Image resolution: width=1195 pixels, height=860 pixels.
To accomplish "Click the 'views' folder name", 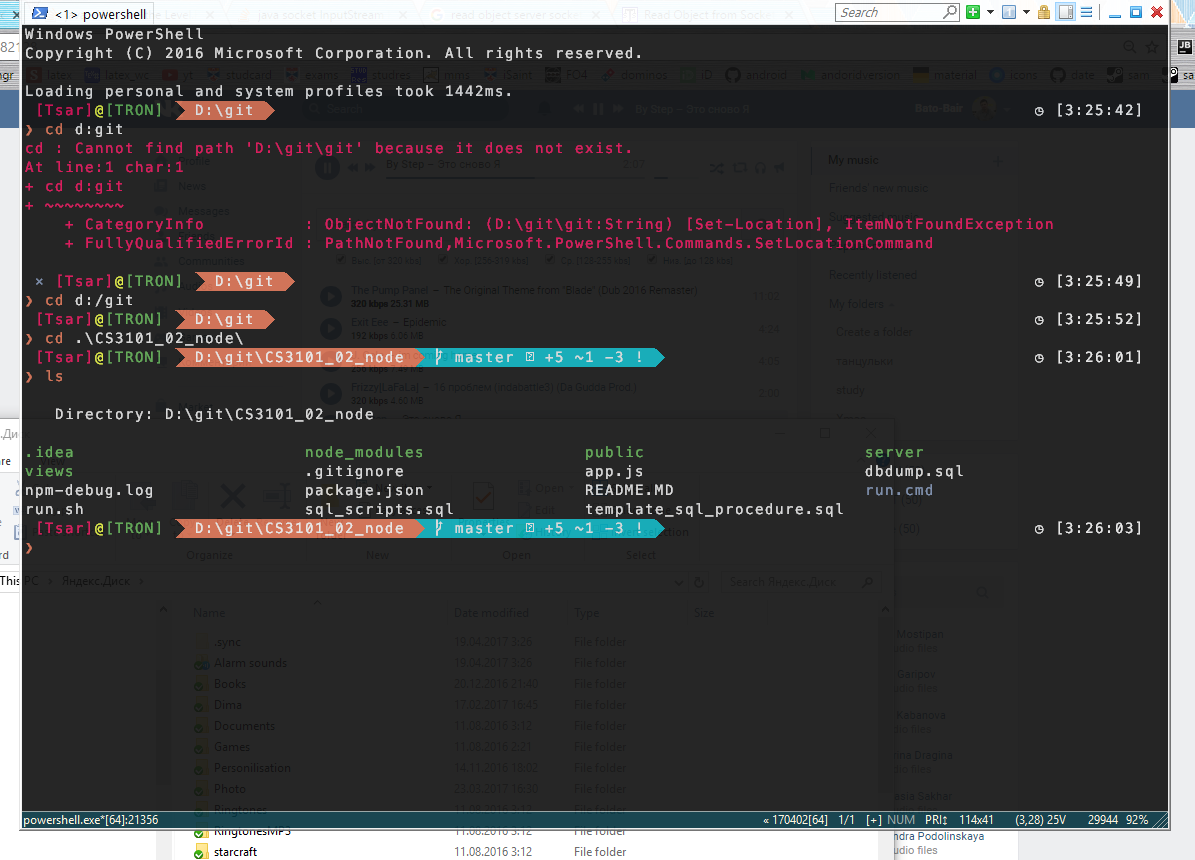I will tap(50, 471).
